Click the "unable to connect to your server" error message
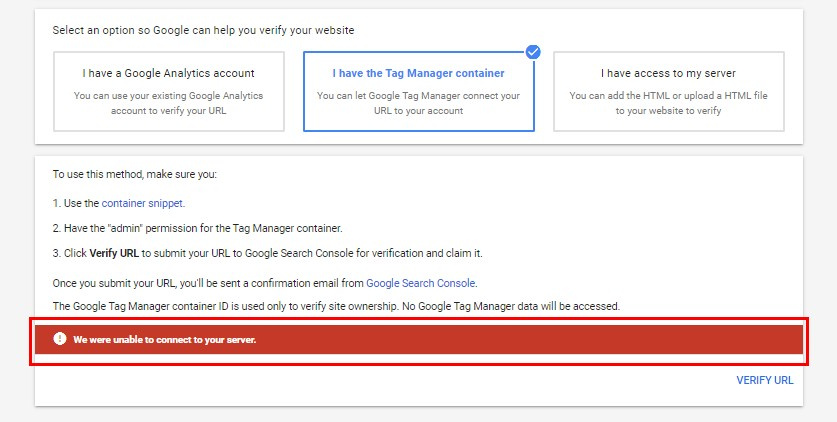The image size is (837, 422). point(165,340)
